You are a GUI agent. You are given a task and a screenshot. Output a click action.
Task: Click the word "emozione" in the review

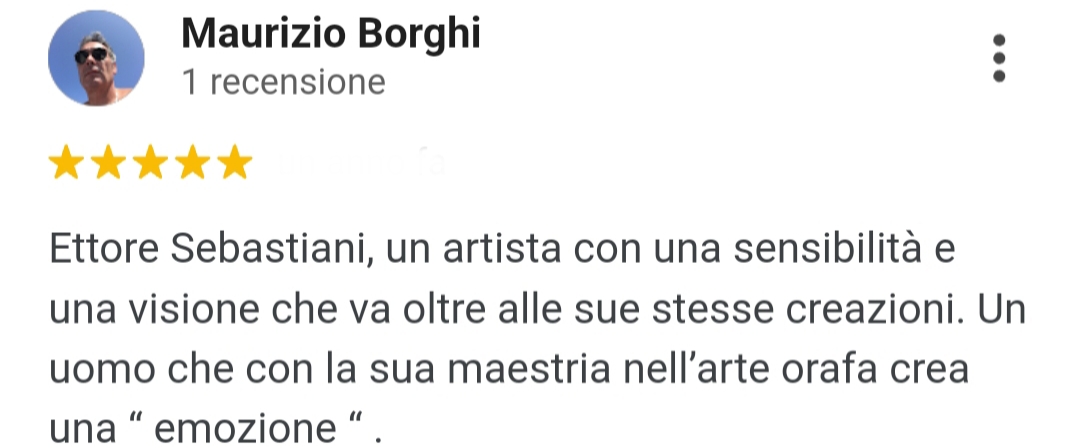(x=245, y=428)
